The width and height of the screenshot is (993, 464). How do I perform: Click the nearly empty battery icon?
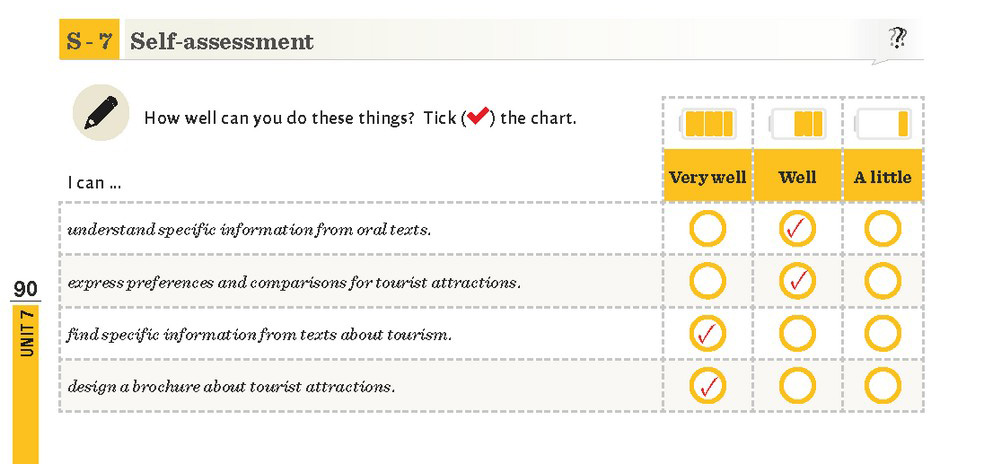[883, 123]
